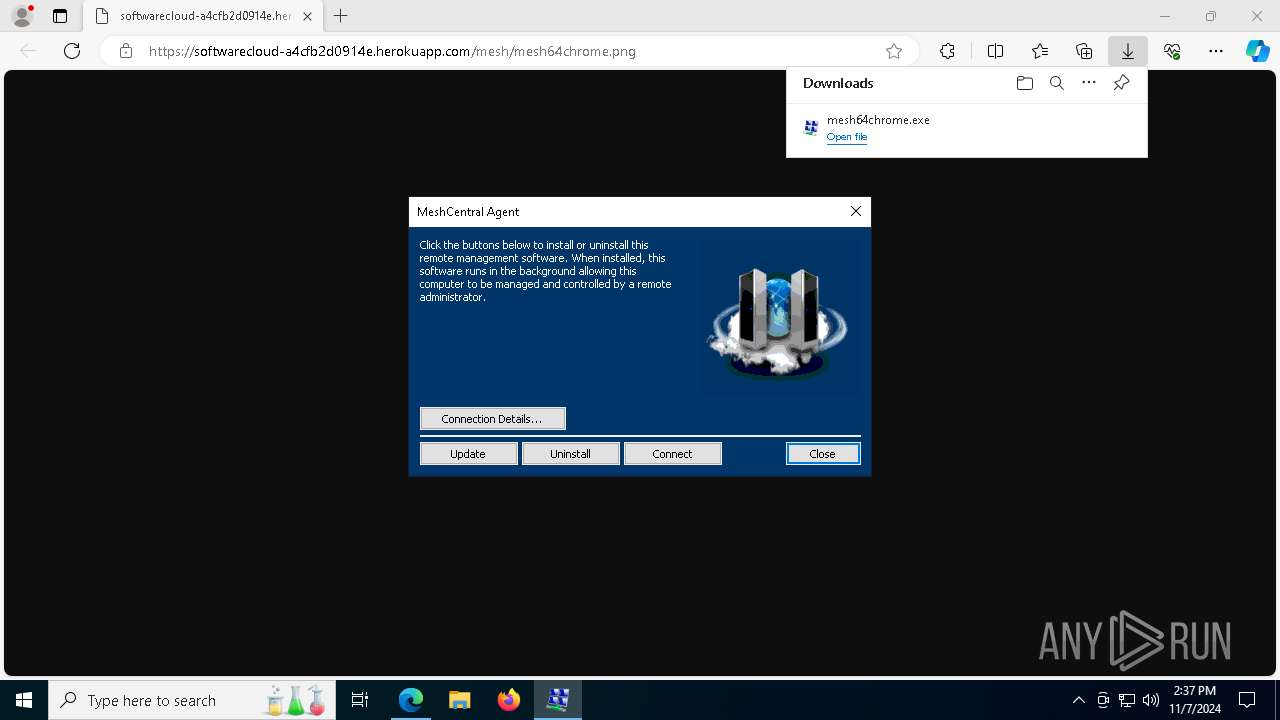The height and width of the screenshot is (720, 1280).
Task: Close MeshCentral Agent dialog with X
Action: pyautogui.click(x=856, y=211)
